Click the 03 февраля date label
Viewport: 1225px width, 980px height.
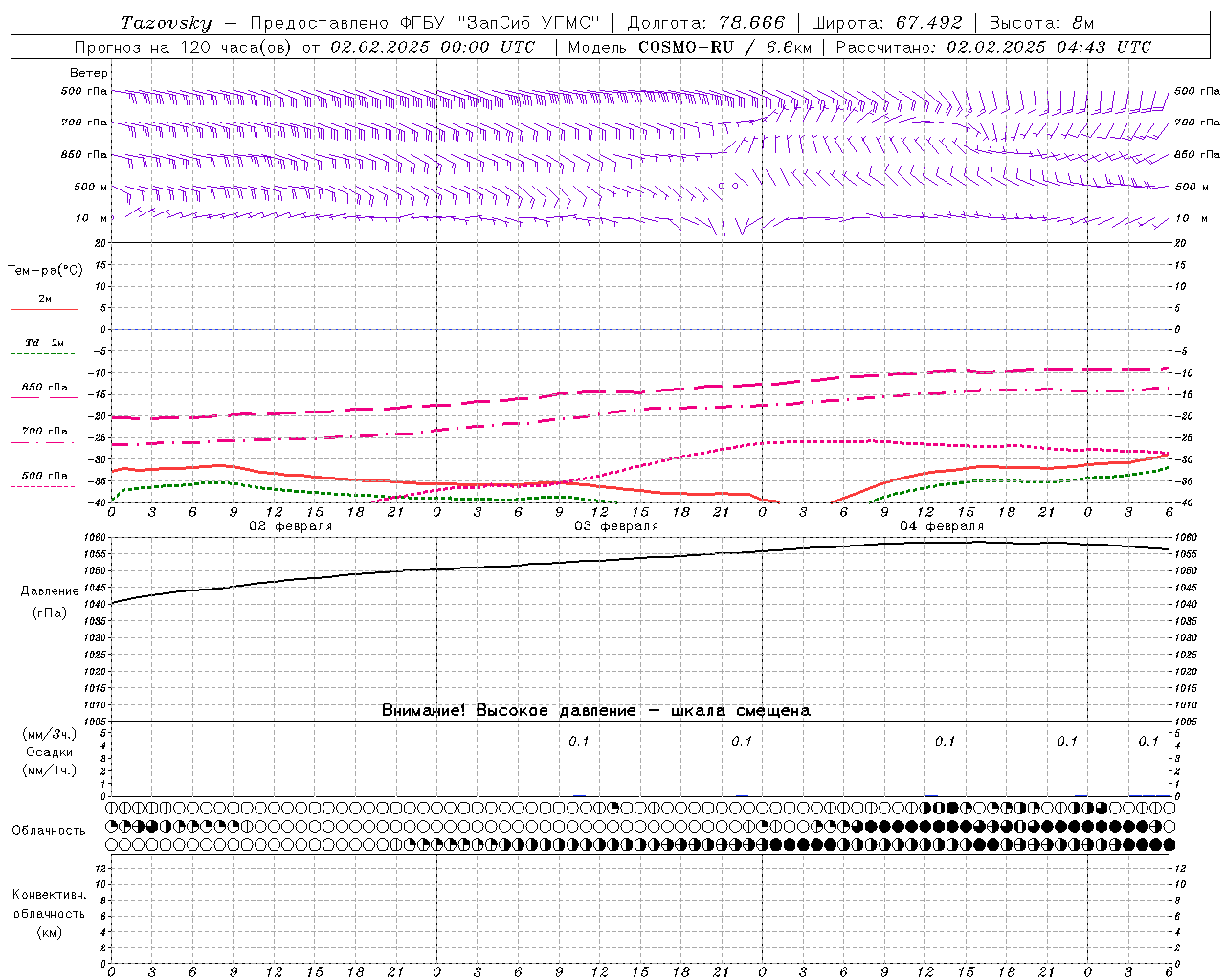point(616,526)
